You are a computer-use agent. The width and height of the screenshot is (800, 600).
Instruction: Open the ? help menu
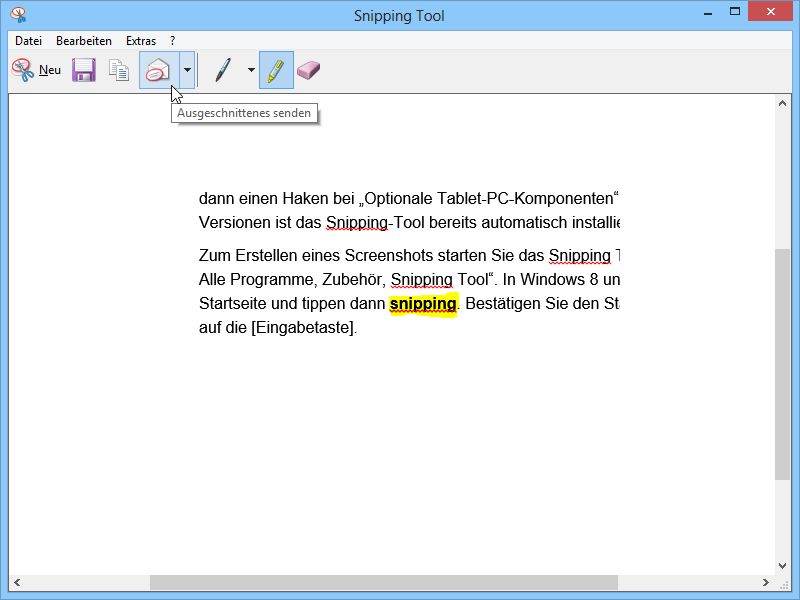click(172, 41)
